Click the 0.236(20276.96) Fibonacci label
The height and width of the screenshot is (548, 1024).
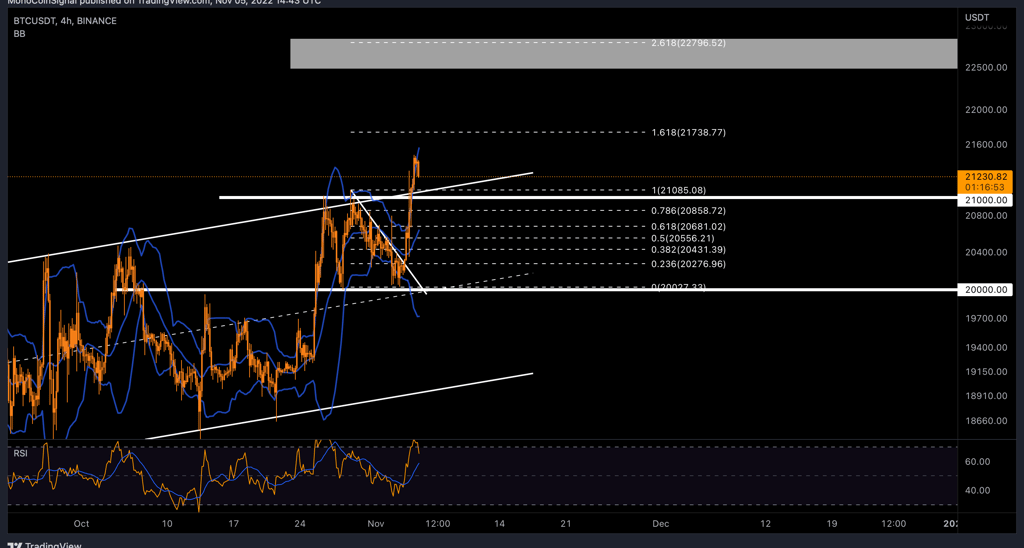[688, 264]
